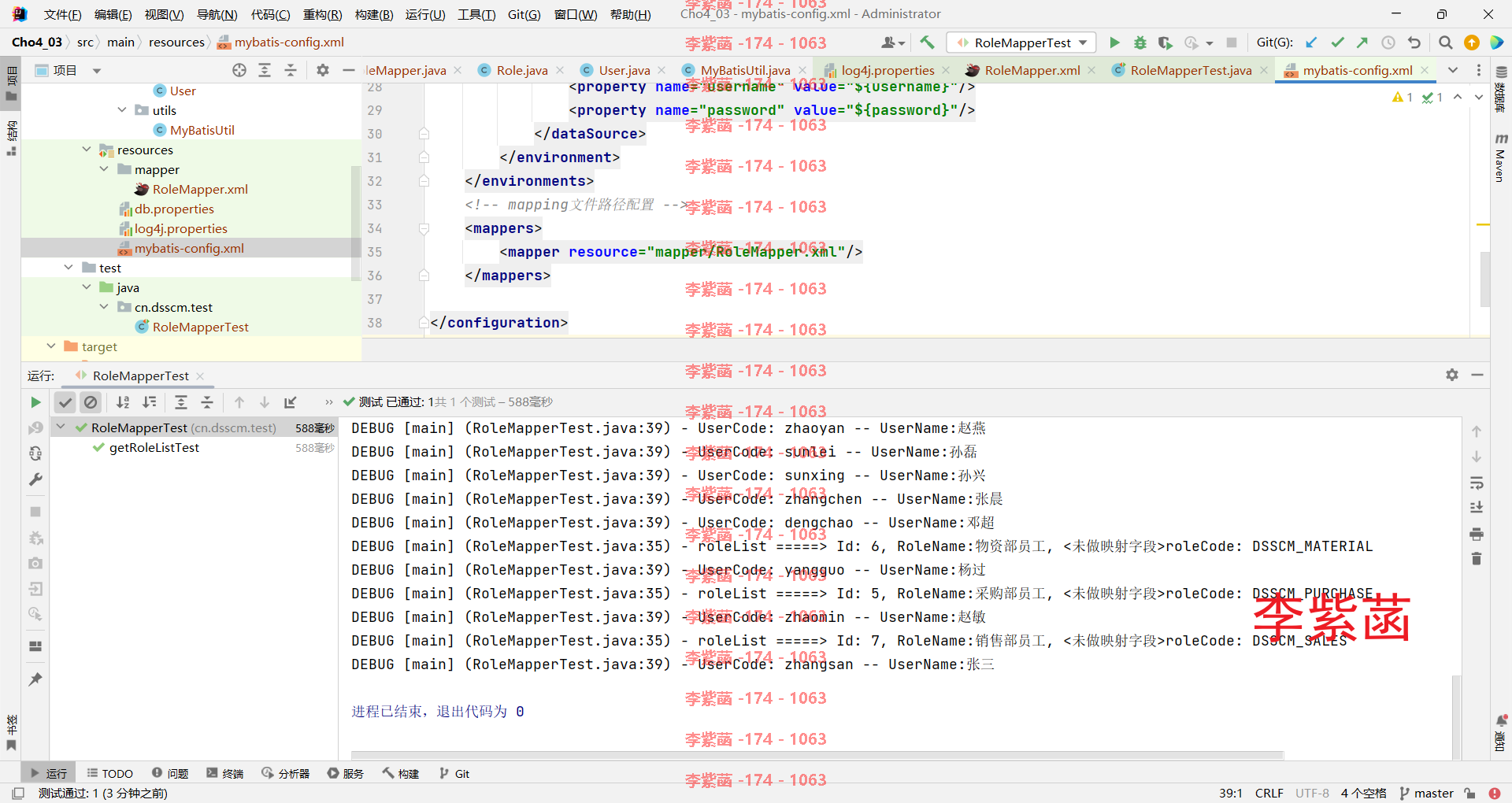
Task: Print the console output
Action: [1477, 534]
